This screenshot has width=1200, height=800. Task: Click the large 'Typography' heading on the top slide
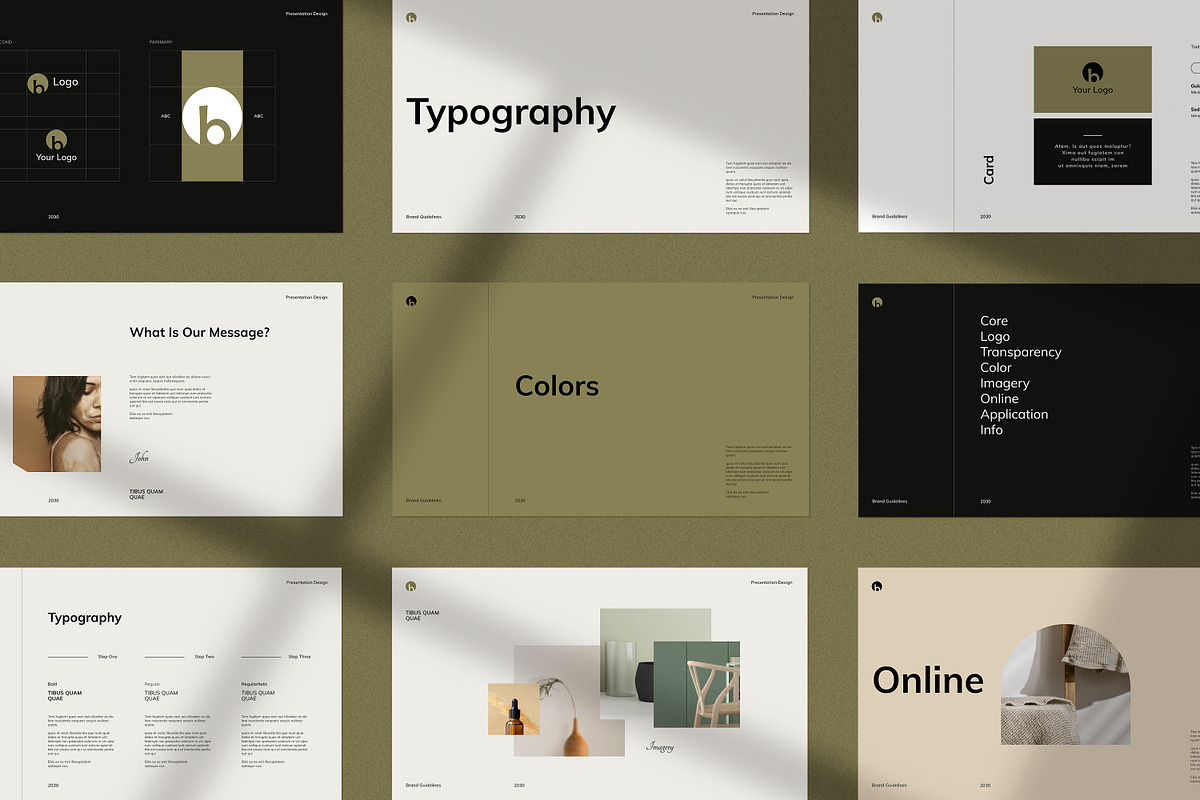510,114
